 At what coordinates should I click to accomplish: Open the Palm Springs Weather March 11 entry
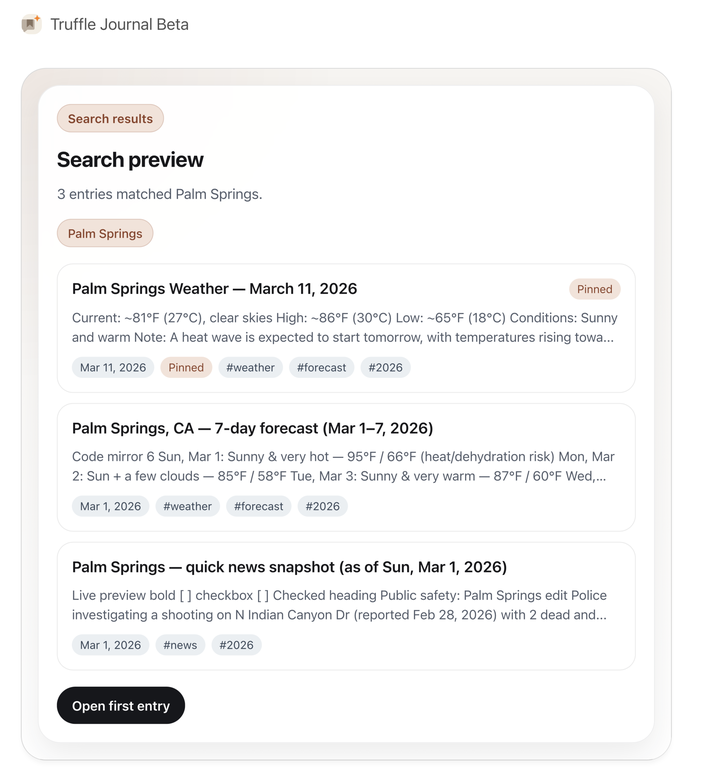point(214,289)
